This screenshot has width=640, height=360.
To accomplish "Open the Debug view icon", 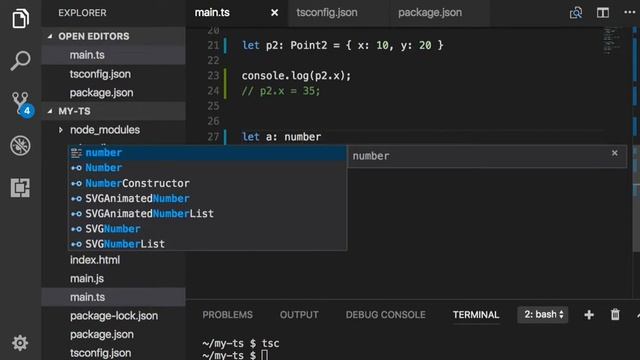I will click(20, 145).
